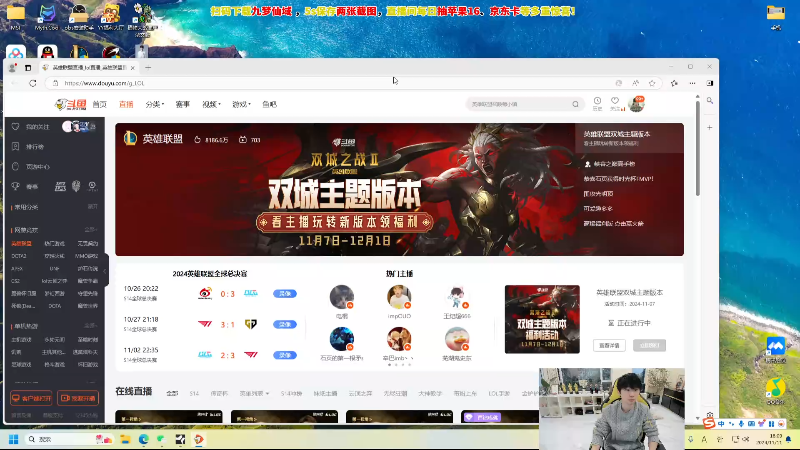800x450 pixels.
Task: Open browser read aloud icon
Action: (635, 83)
